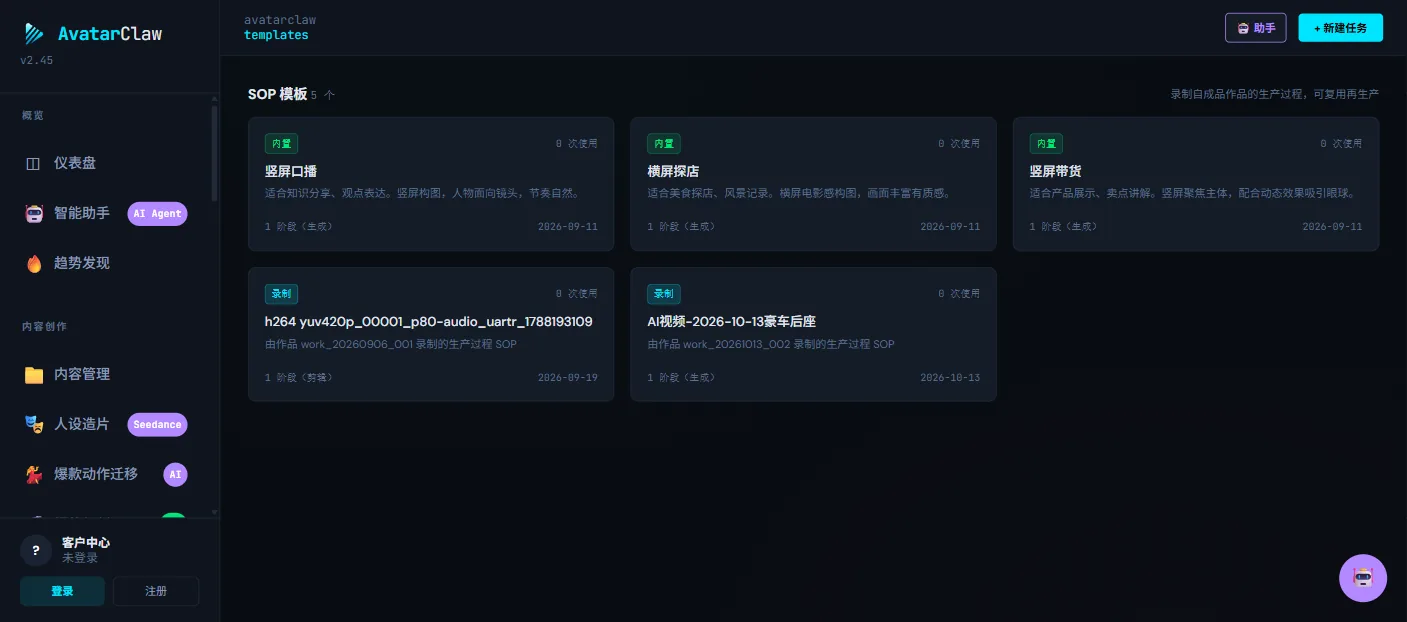The image size is (1407, 622).
Task: Open the AI视频-2026-10-13豪车后座 template
Action: 813,334
